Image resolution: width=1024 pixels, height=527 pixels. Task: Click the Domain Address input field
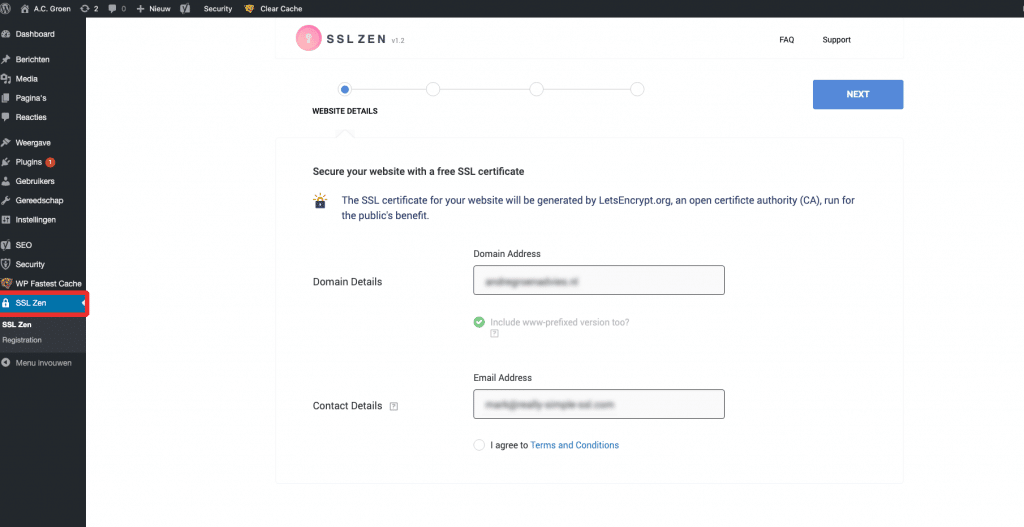pos(599,280)
